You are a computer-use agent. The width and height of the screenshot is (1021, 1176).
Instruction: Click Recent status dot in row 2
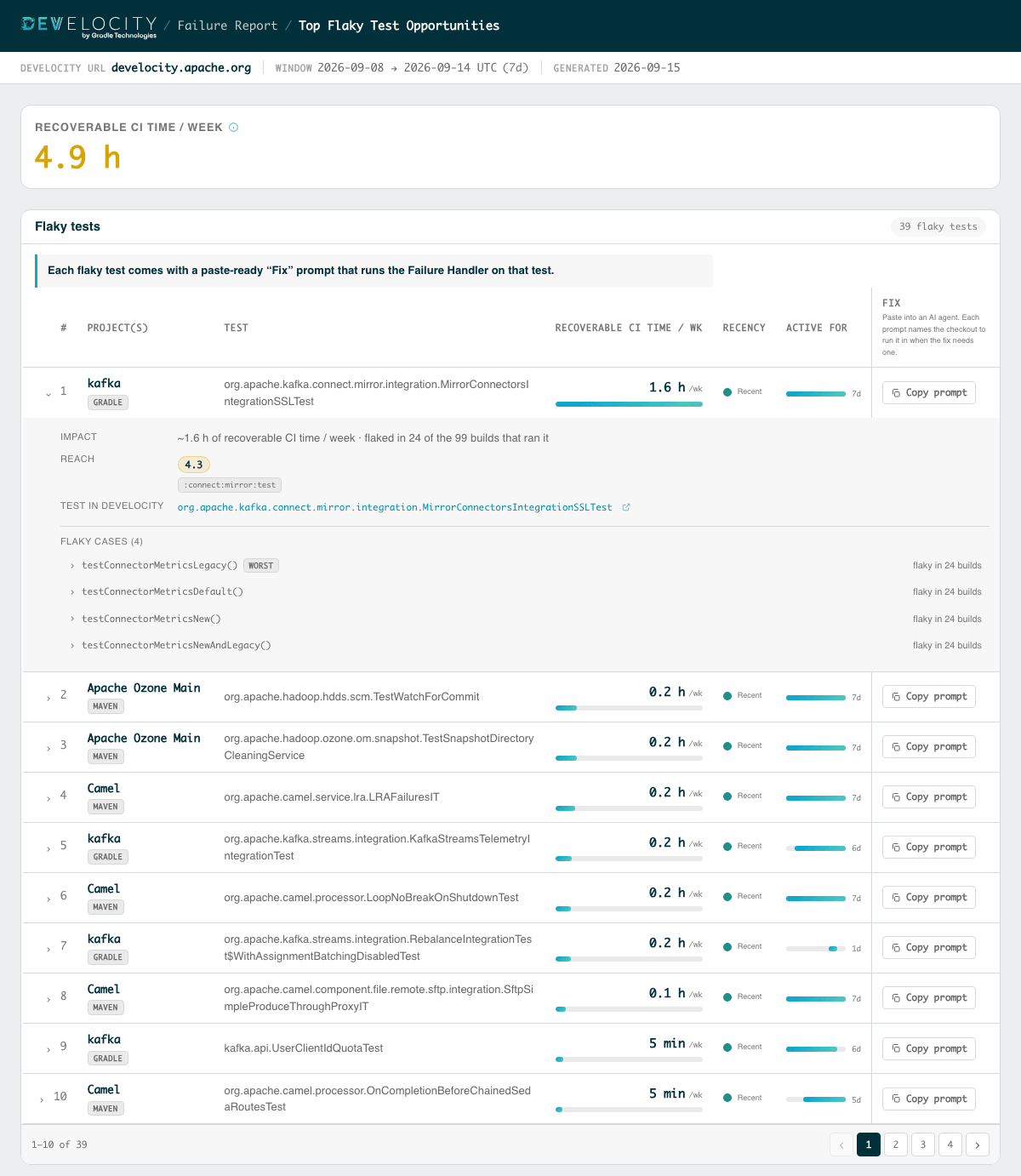(x=727, y=696)
